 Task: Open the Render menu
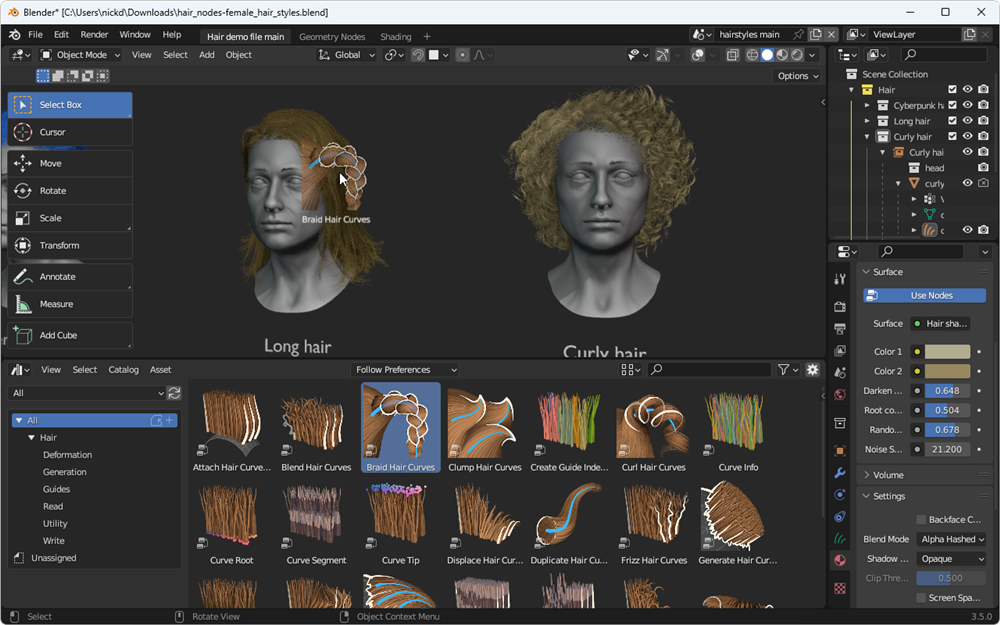(94, 34)
